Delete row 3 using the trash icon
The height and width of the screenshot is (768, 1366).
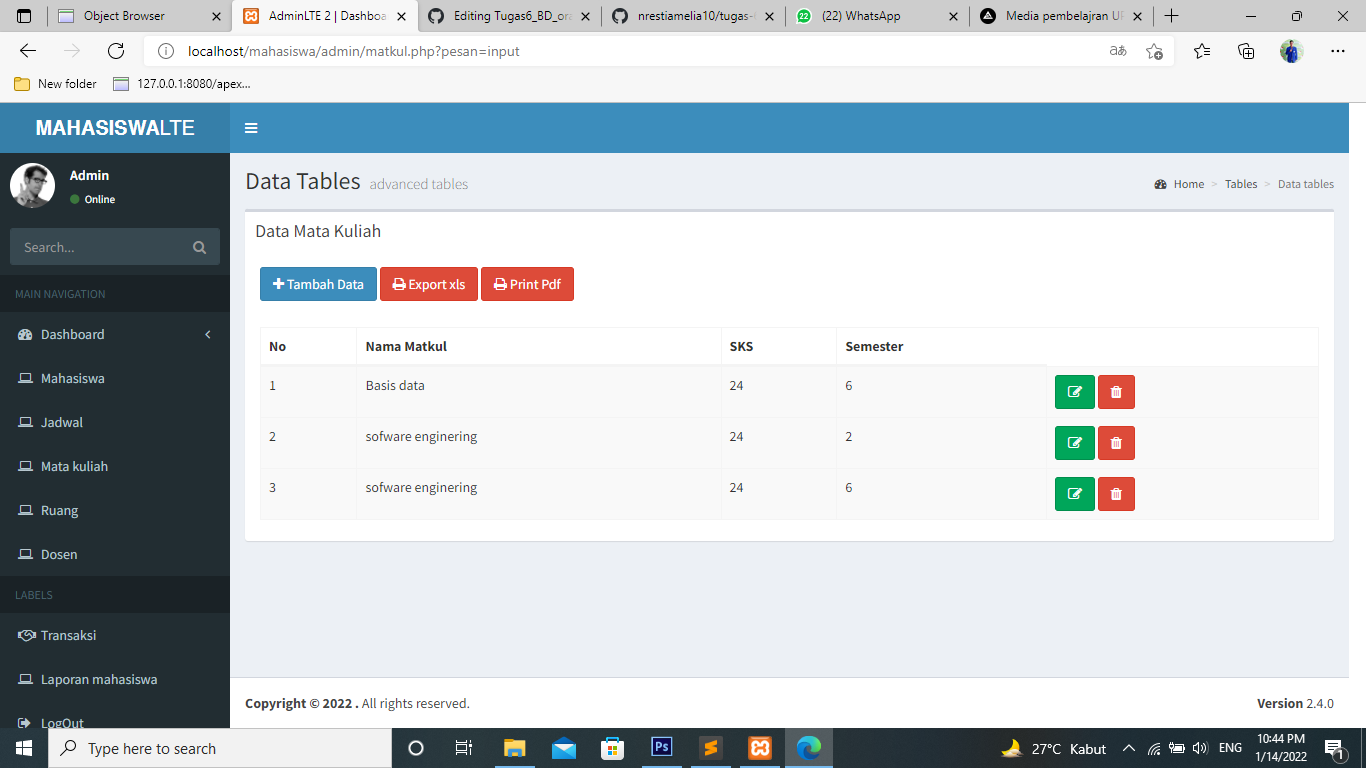tap(1115, 493)
